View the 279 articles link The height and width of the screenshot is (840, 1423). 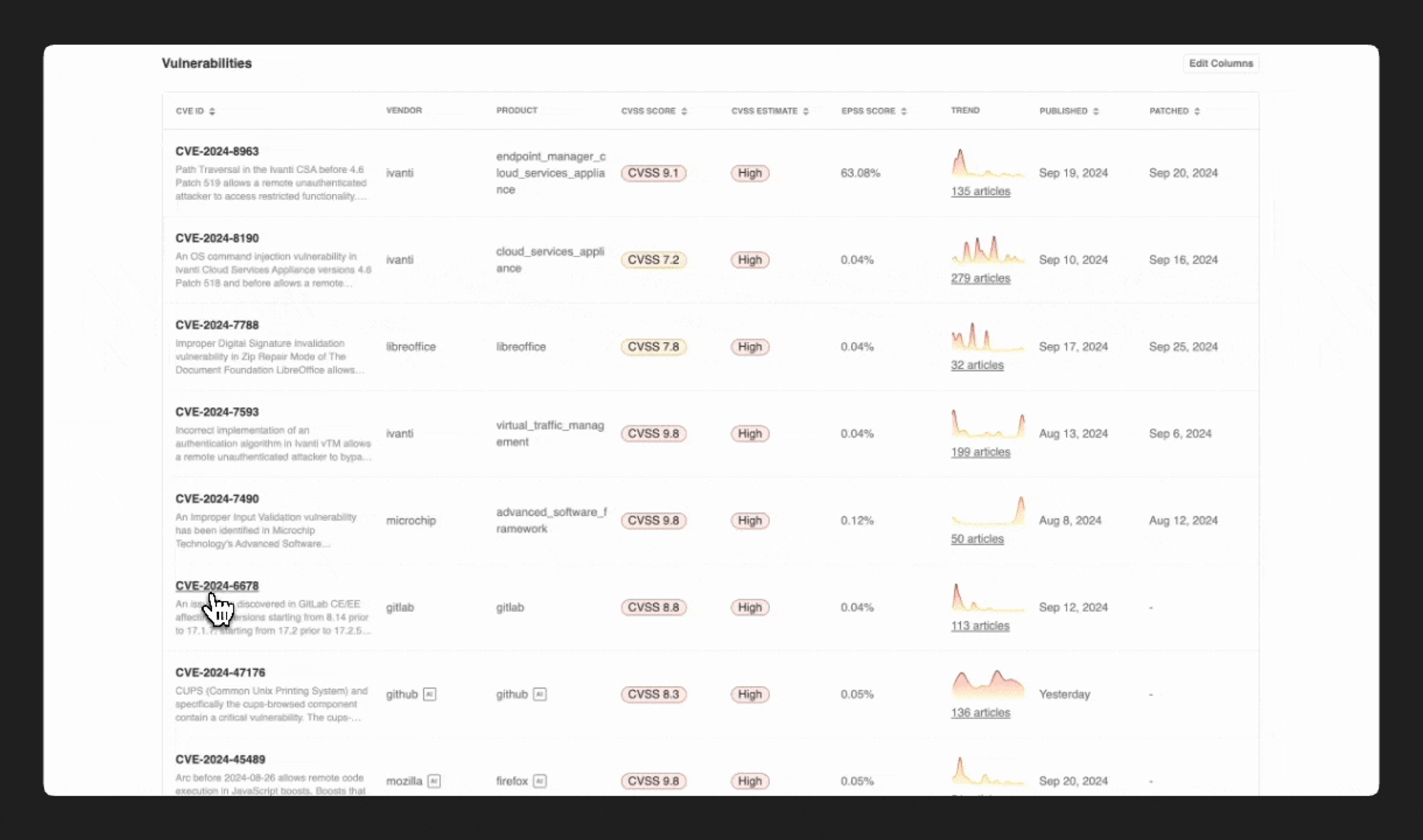click(x=980, y=278)
